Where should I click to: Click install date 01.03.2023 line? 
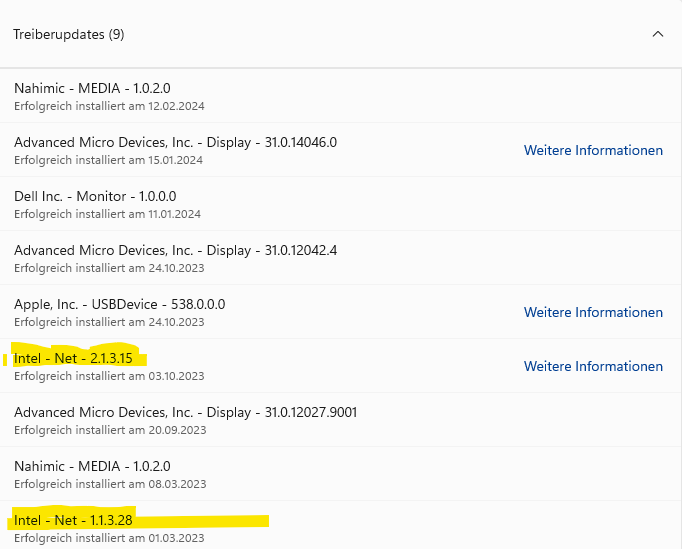109,538
